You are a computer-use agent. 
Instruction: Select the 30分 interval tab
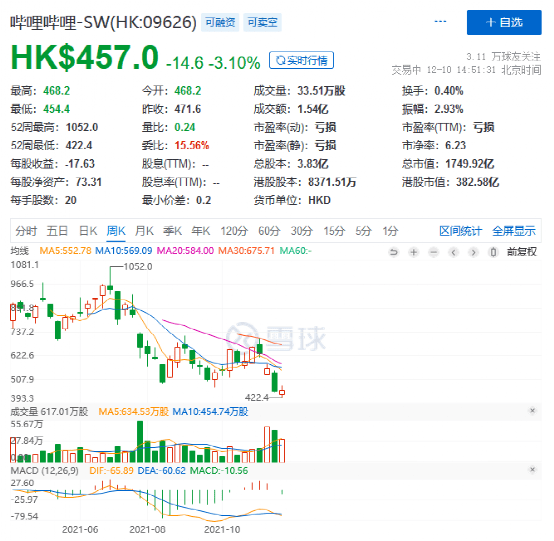[x=302, y=231]
